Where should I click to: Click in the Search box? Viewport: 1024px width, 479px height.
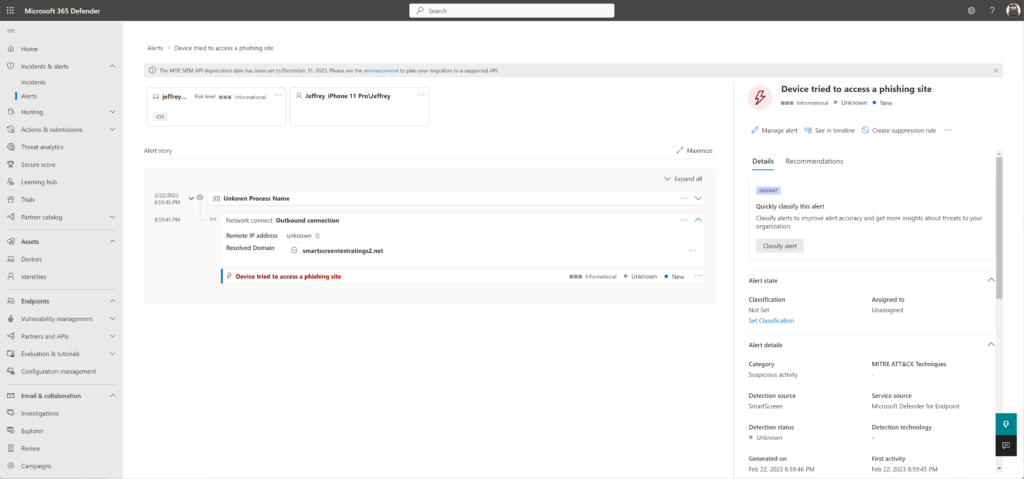[511, 10]
